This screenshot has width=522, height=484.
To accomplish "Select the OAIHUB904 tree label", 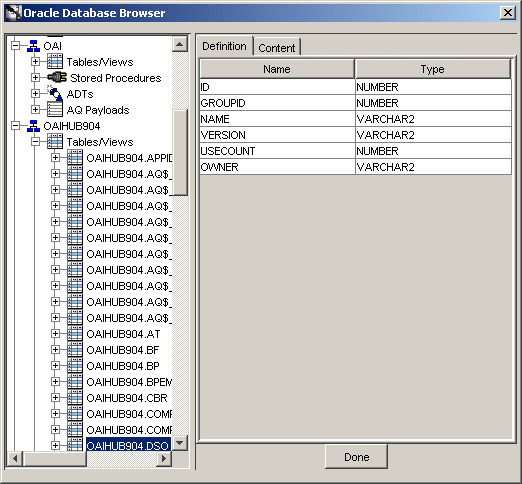I will point(72,126).
